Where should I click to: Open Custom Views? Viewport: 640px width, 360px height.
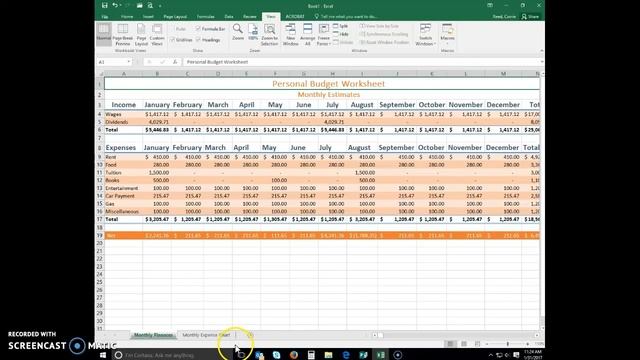157,34
